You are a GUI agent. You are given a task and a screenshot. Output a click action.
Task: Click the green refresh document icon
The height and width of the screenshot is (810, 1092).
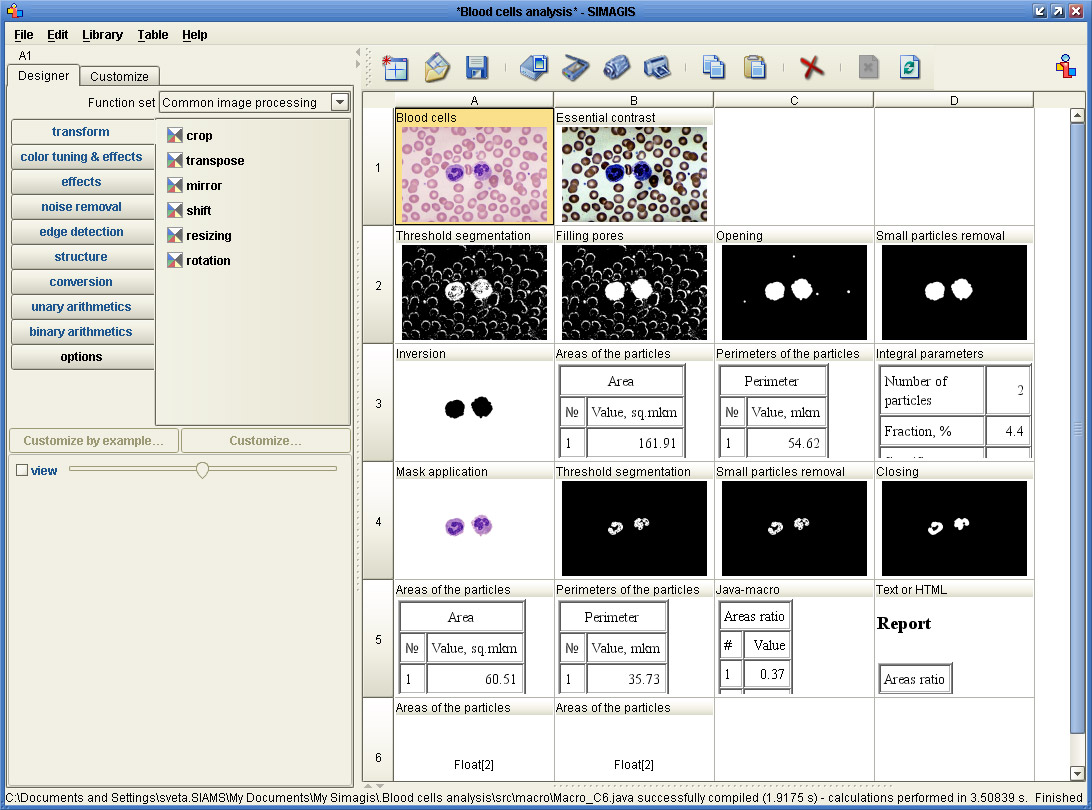[909, 67]
